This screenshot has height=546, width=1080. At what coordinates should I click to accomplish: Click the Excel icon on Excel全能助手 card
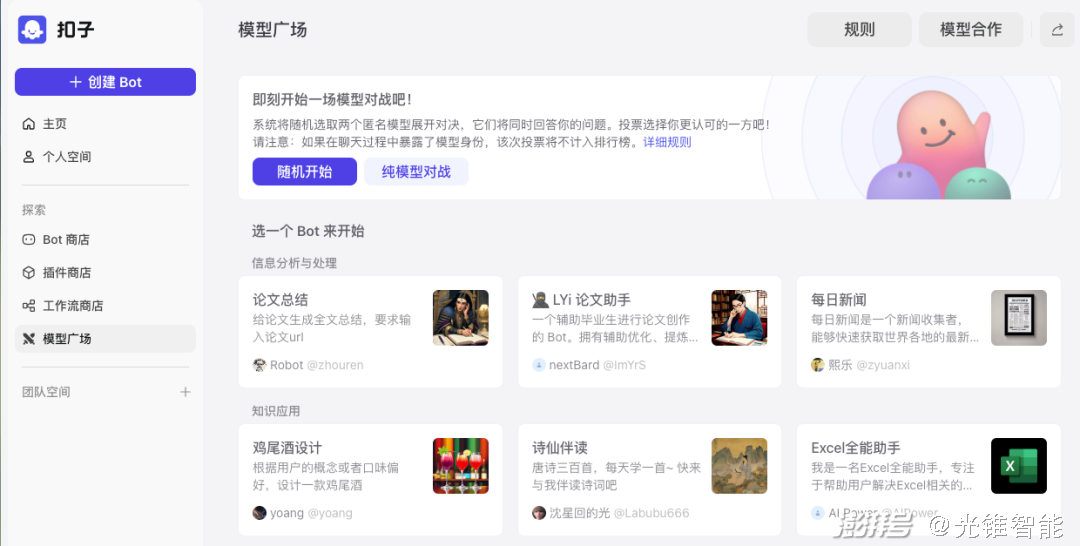(x=1019, y=466)
